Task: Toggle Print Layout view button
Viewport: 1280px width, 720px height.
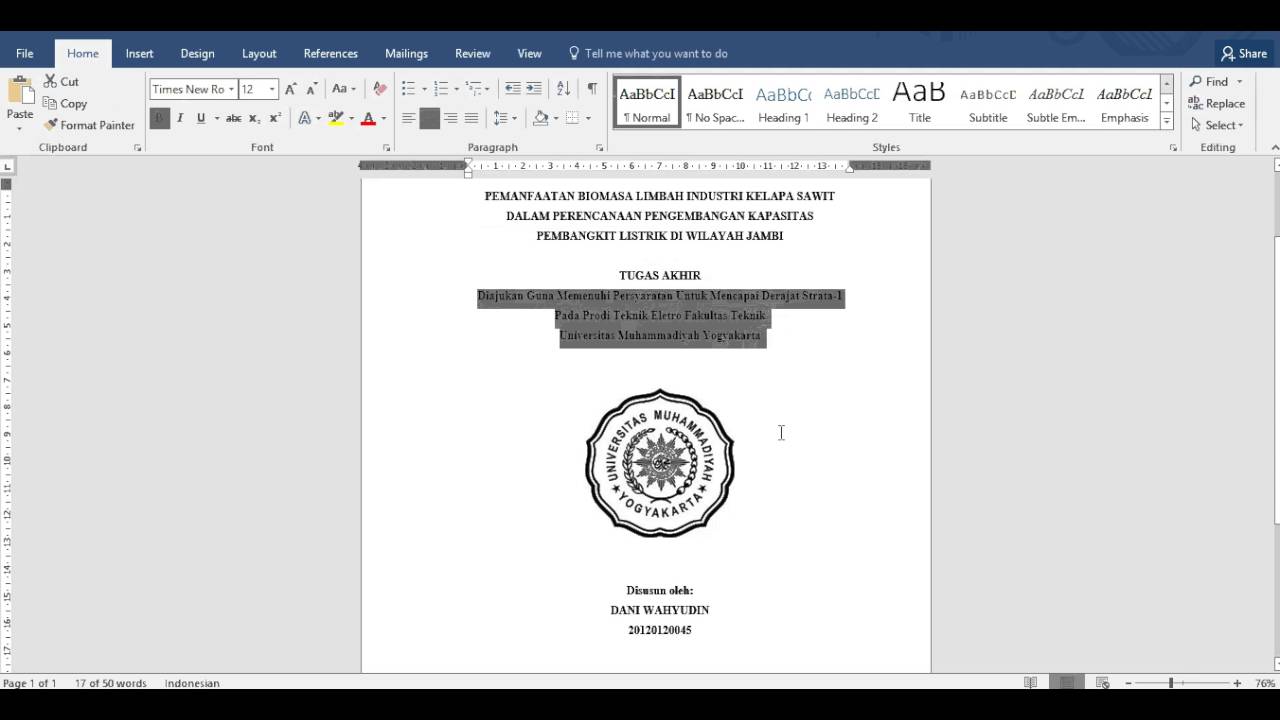Action: point(1067,683)
